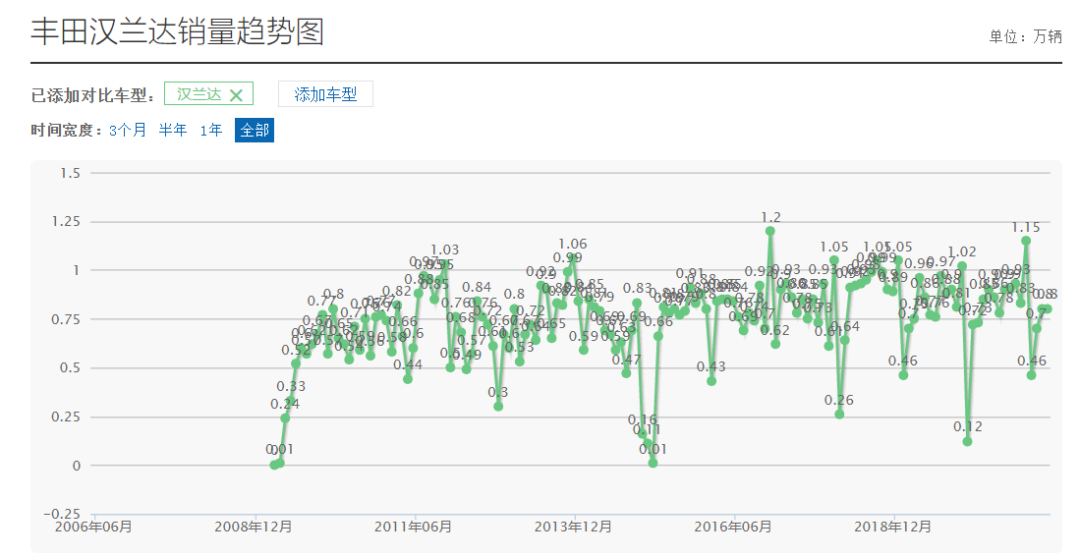
Task: Click the 2011年06月 axis label
Action: (x=413, y=527)
